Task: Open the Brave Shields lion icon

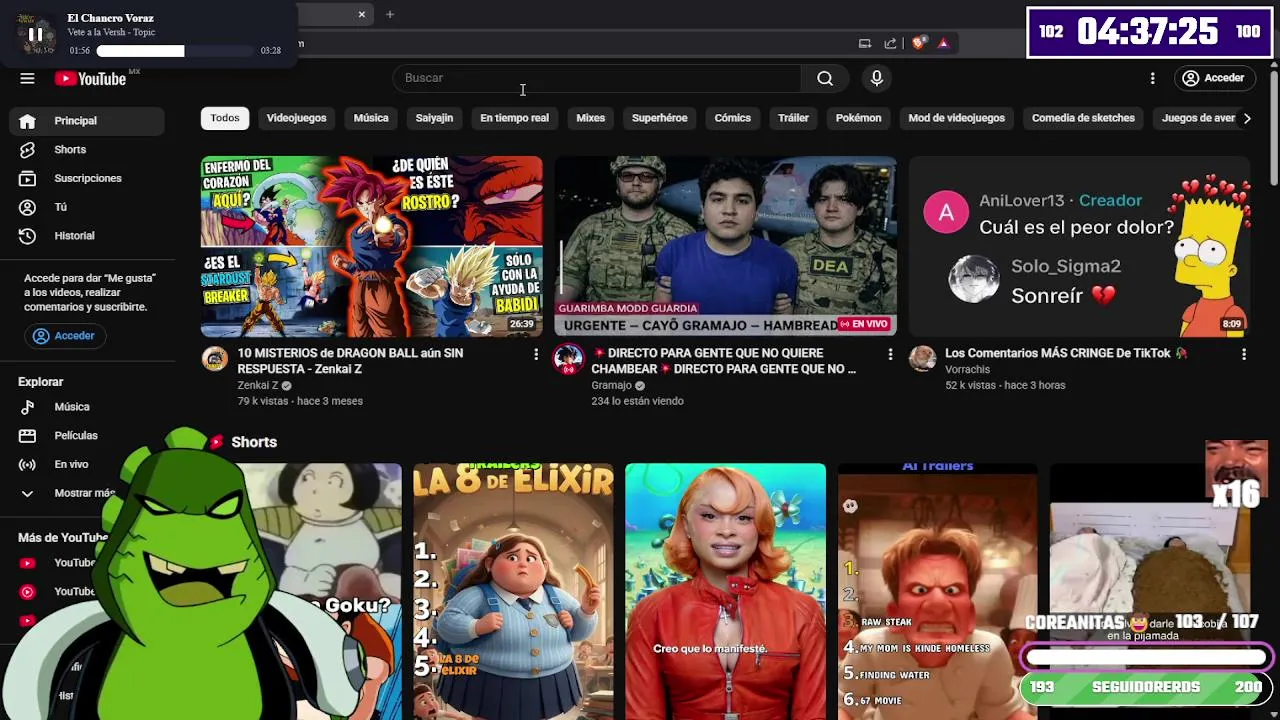Action: (x=918, y=43)
